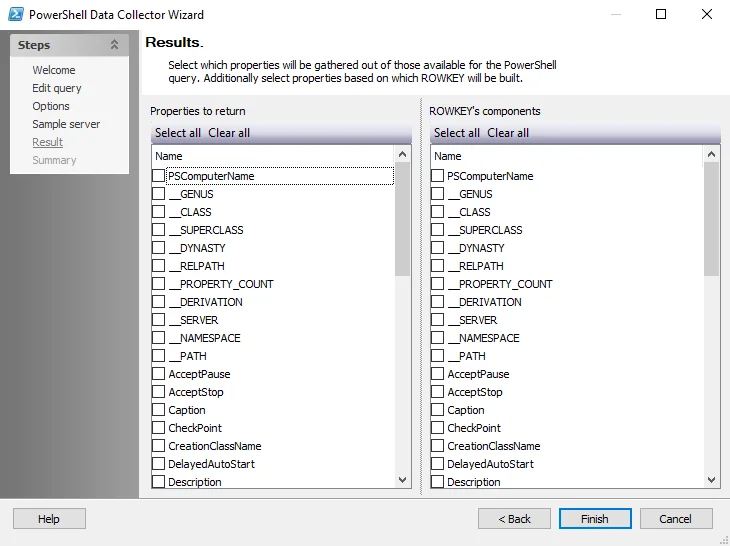The width and height of the screenshot is (730, 546).
Task: Click the Name column header in ROWKEY list
Action: (567, 156)
